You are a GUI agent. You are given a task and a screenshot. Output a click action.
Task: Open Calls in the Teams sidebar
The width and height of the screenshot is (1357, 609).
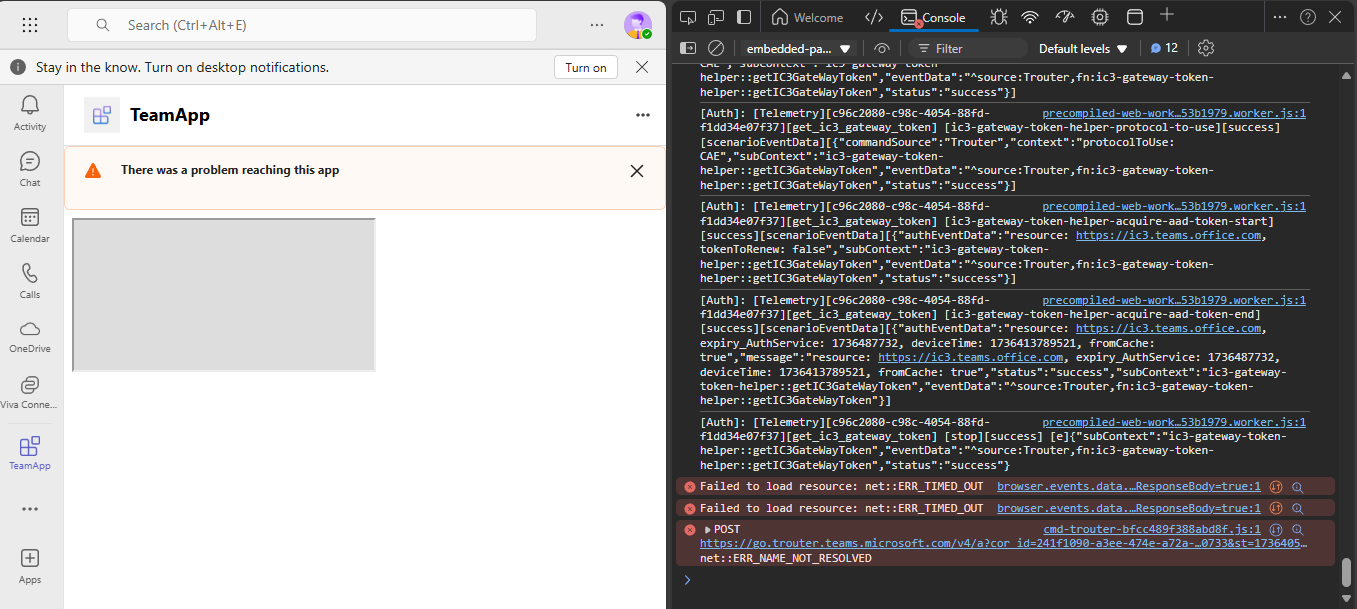coord(30,281)
